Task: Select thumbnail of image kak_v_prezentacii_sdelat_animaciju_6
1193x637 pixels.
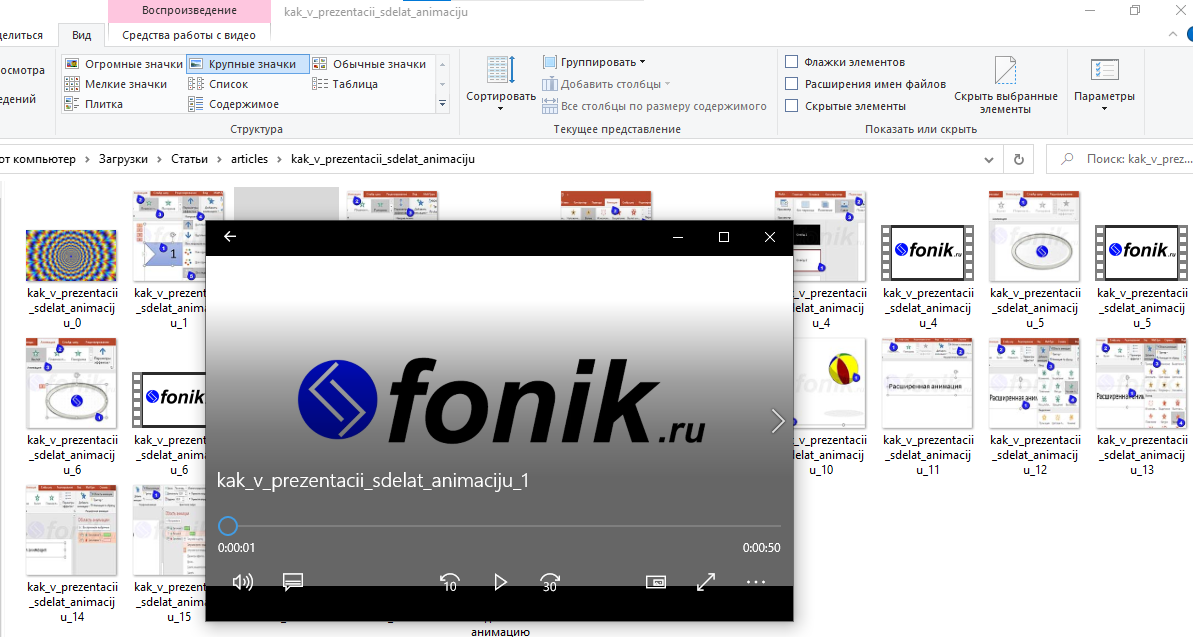Action: tap(72, 384)
